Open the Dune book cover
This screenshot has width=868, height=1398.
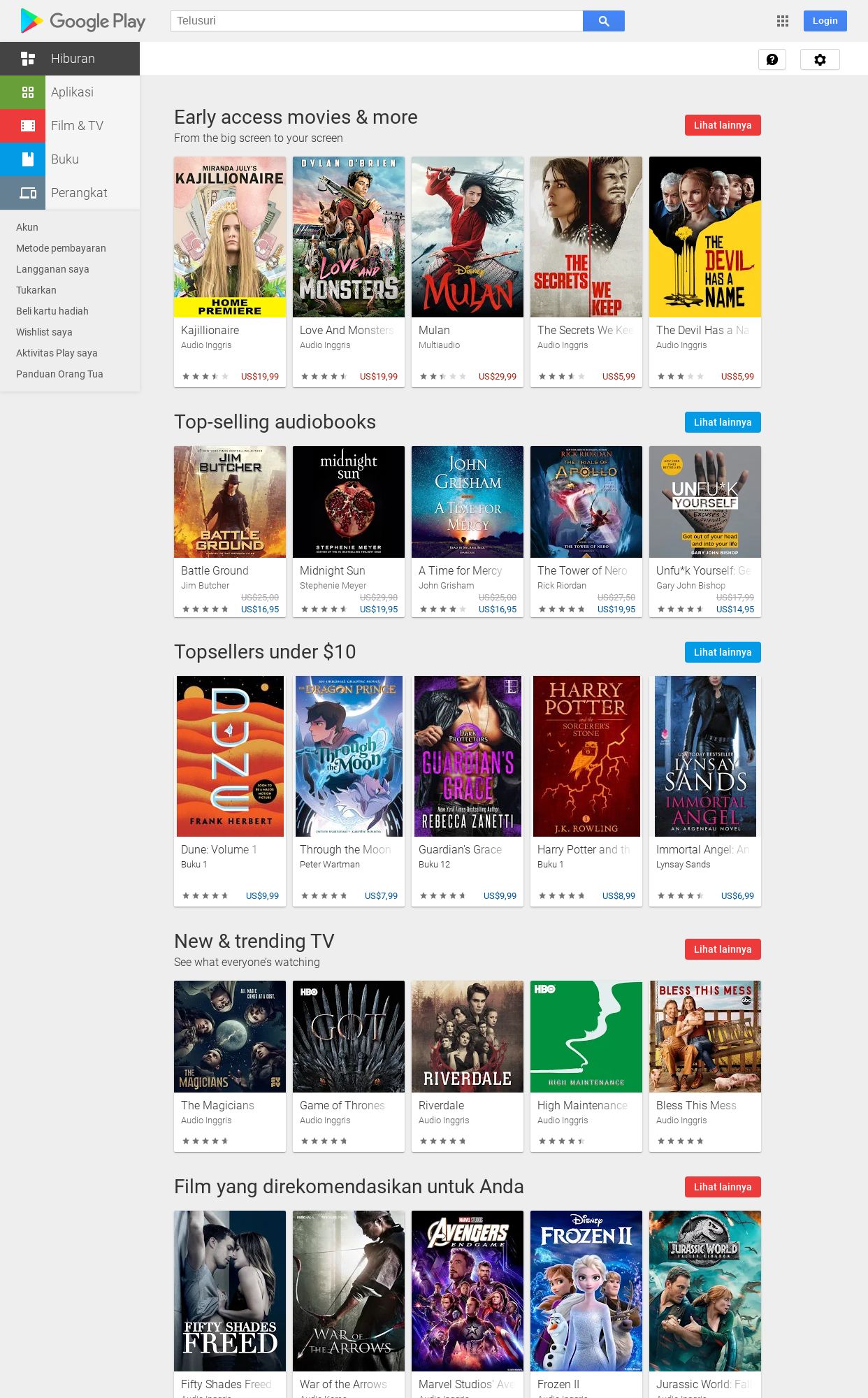pyautogui.click(x=230, y=756)
